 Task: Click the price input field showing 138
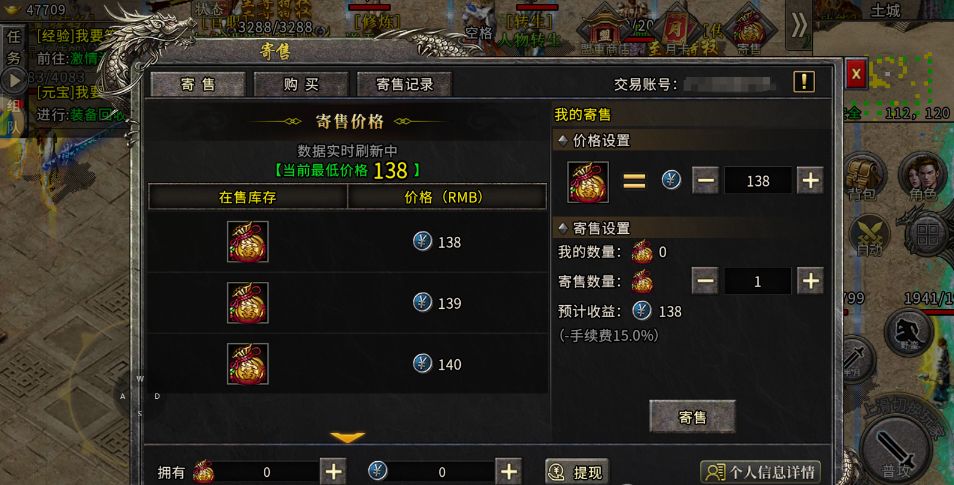(757, 181)
